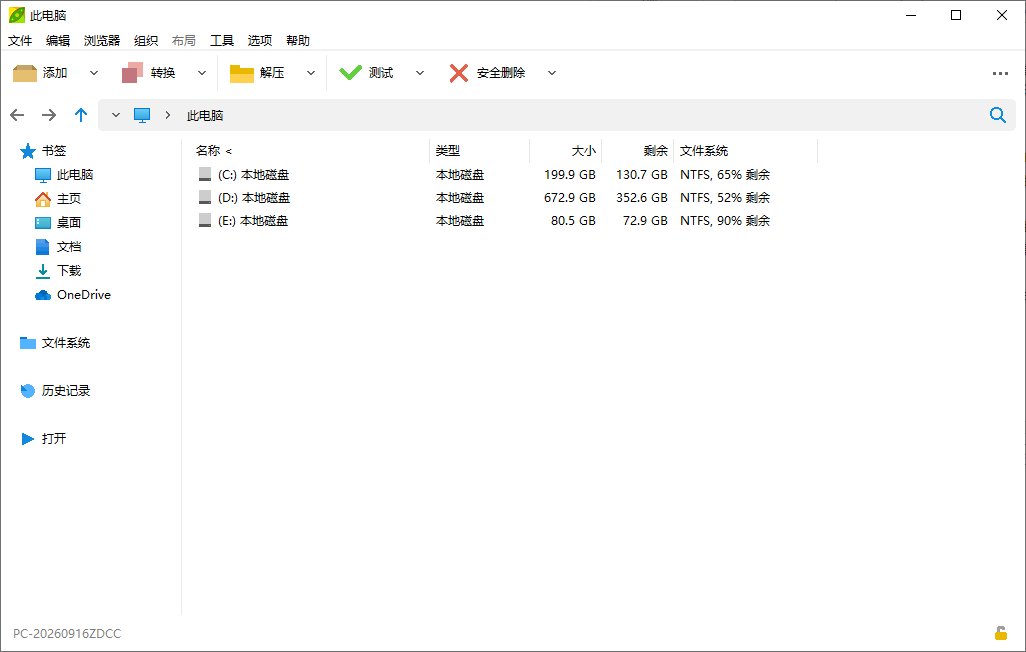The height and width of the screenshot is (652, 1026).
Task: Open the dropdown arrow next to 添加
Action: pyautogui.click(x=94, y=73)
